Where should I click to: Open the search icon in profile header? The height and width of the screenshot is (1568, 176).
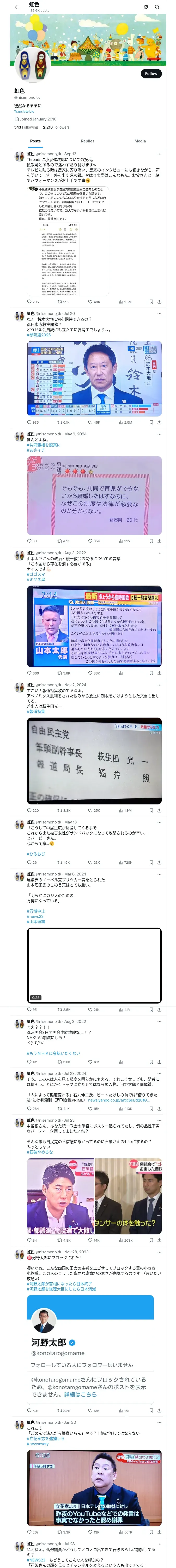(157, 7)
